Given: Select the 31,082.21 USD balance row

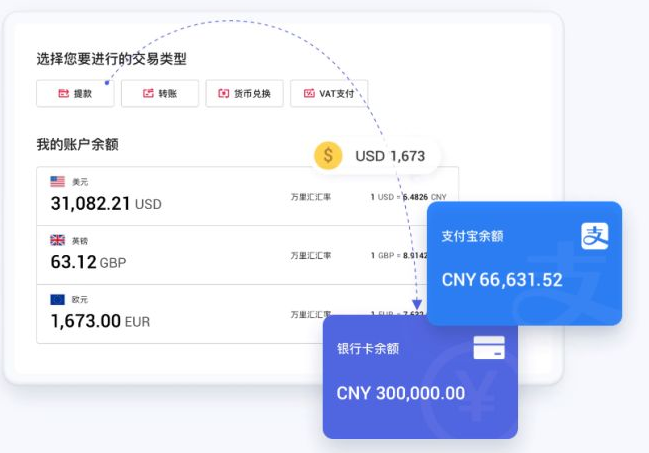Looking at the screenshot, I should (x=248, y=196).
